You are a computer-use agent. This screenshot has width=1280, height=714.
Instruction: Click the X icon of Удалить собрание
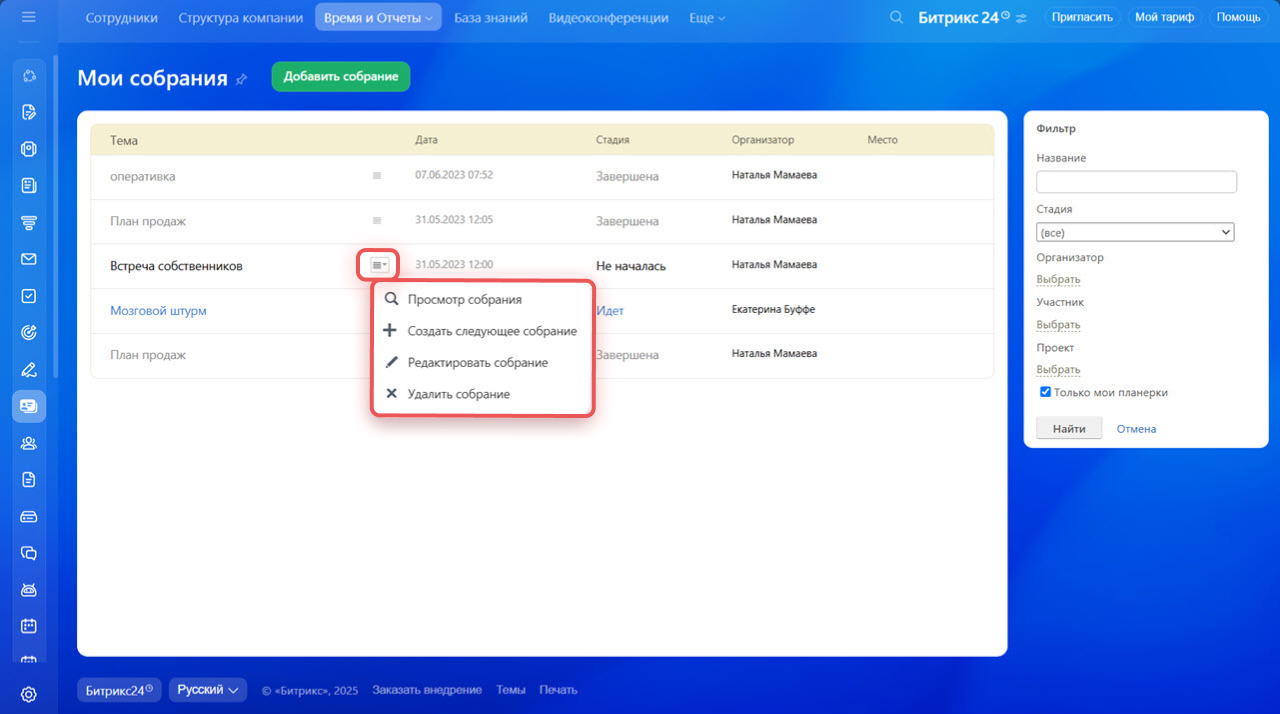click(391, 394)
